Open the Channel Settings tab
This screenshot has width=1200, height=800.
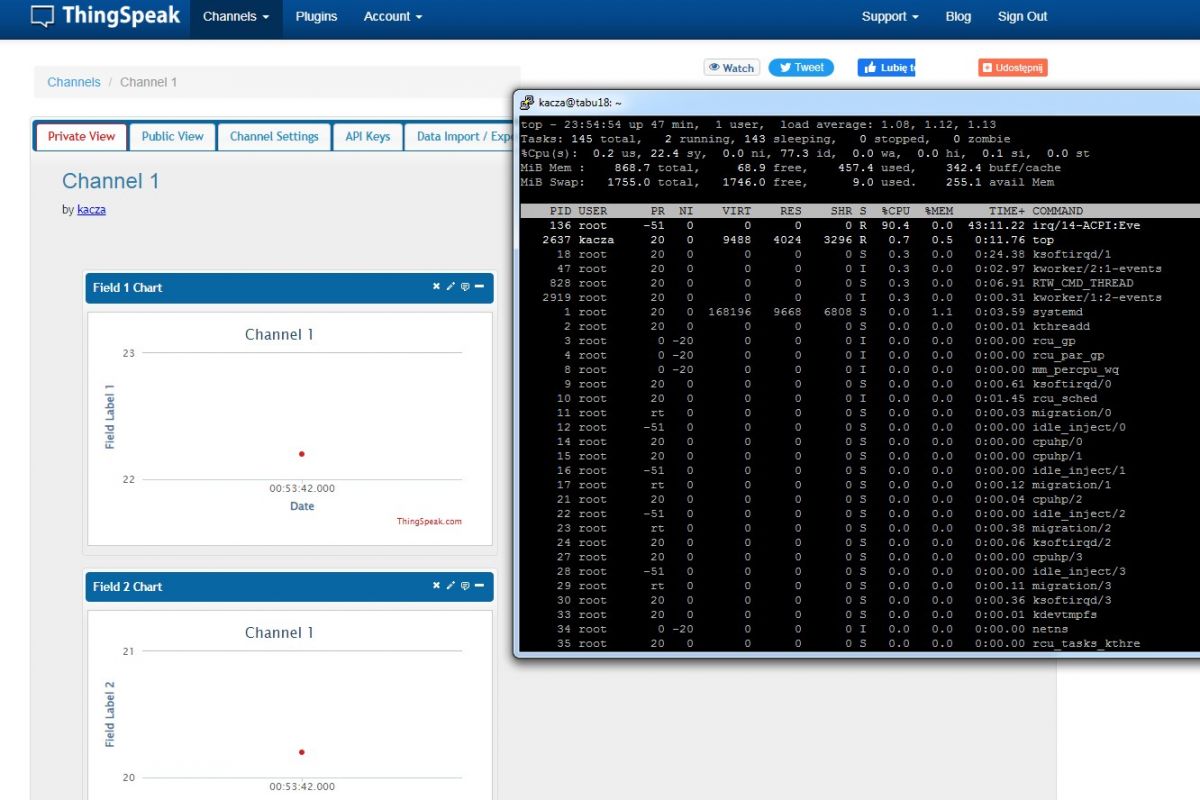[x=274, y=137]
